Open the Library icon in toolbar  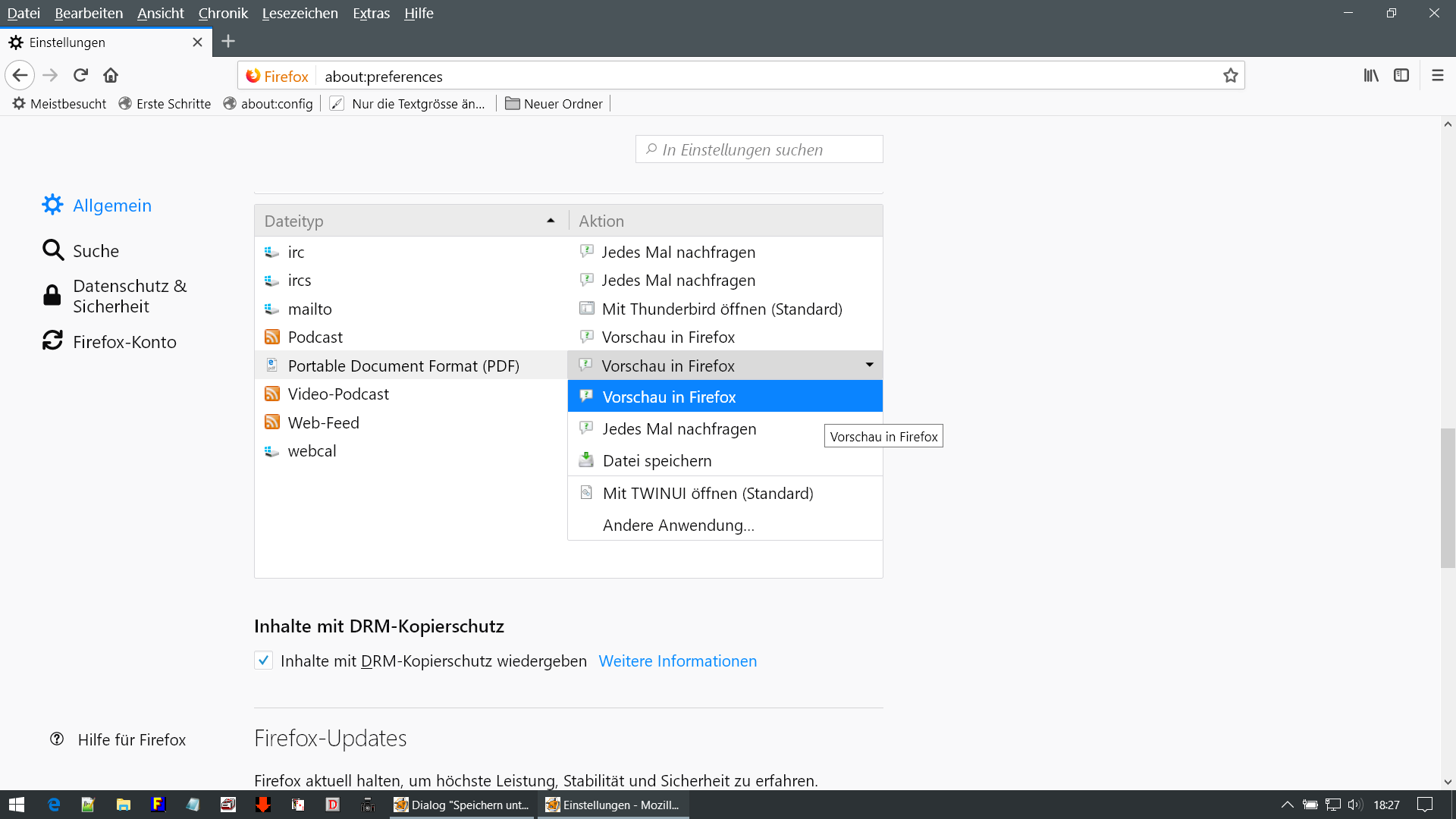tap(1371, 75)
